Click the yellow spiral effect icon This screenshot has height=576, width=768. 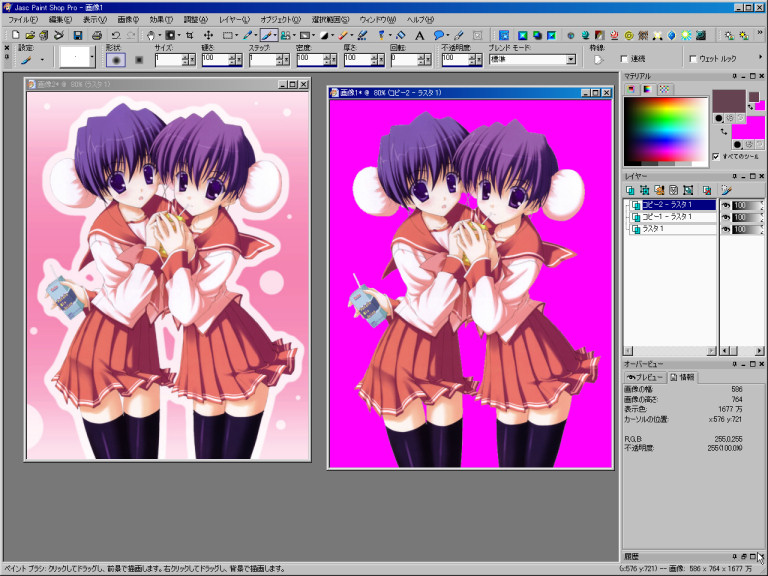click(629, 35)
